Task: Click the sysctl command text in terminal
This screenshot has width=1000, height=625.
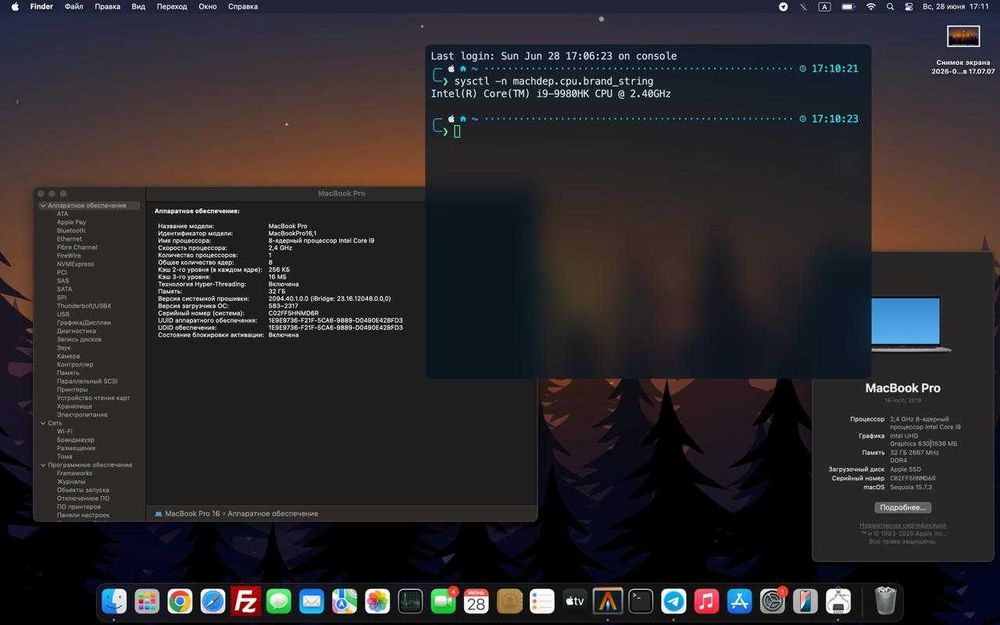Action: pos(554,81)
